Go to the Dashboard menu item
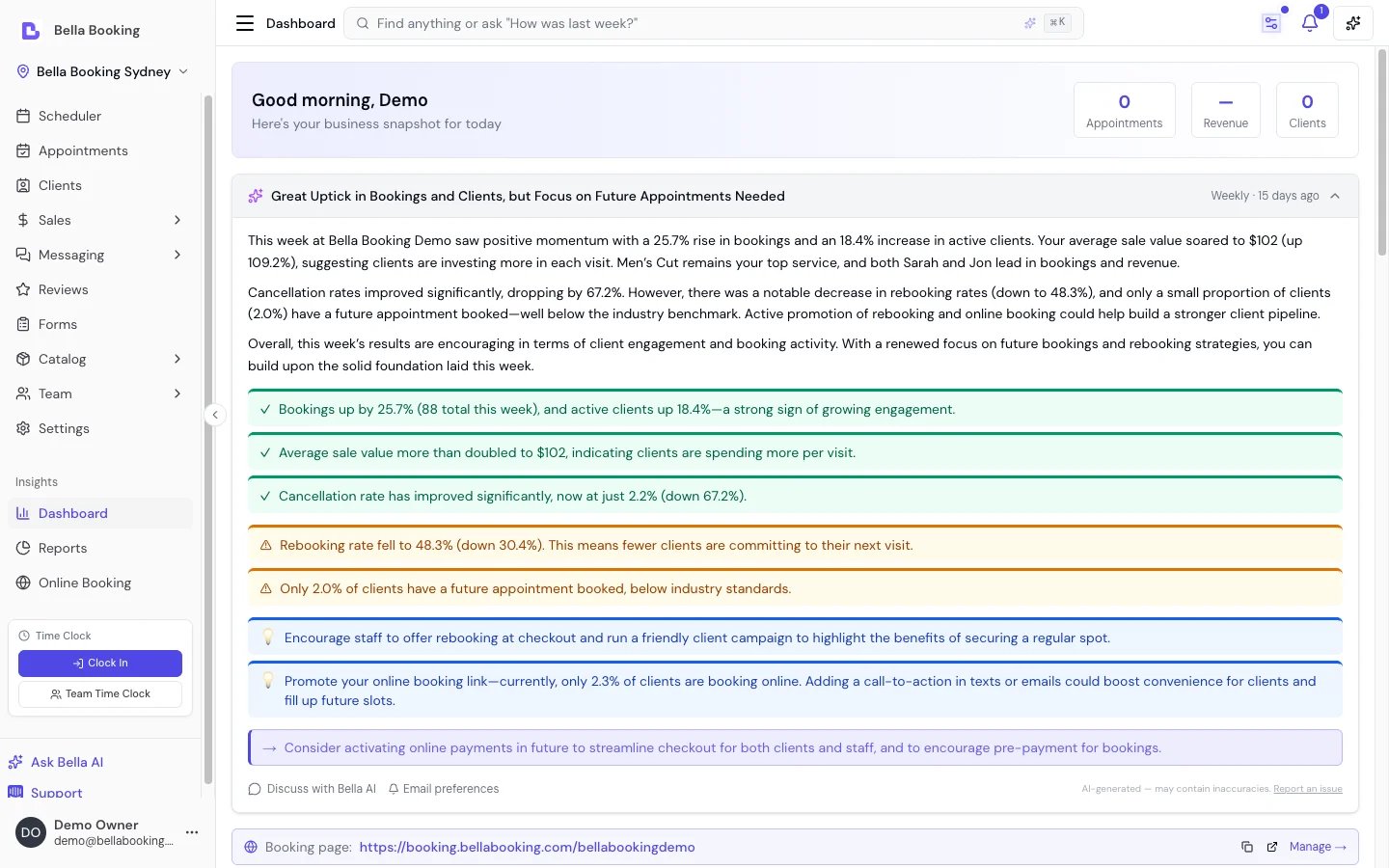The width and height of the screenshot is (1389, 868). [x=100, y=513]
